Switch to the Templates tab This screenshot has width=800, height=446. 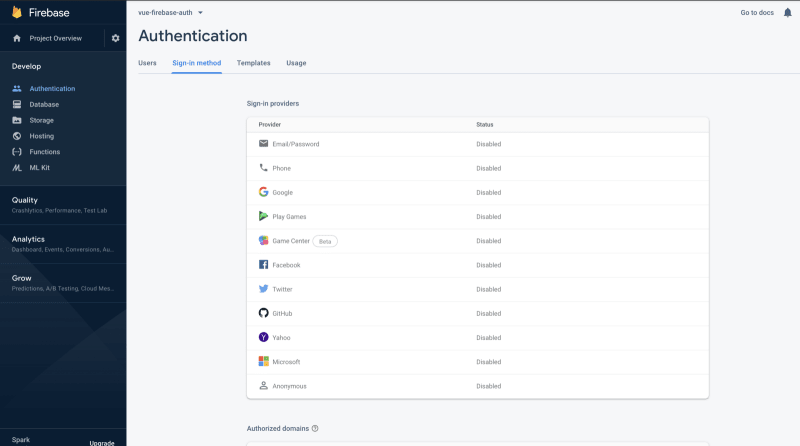254,63
